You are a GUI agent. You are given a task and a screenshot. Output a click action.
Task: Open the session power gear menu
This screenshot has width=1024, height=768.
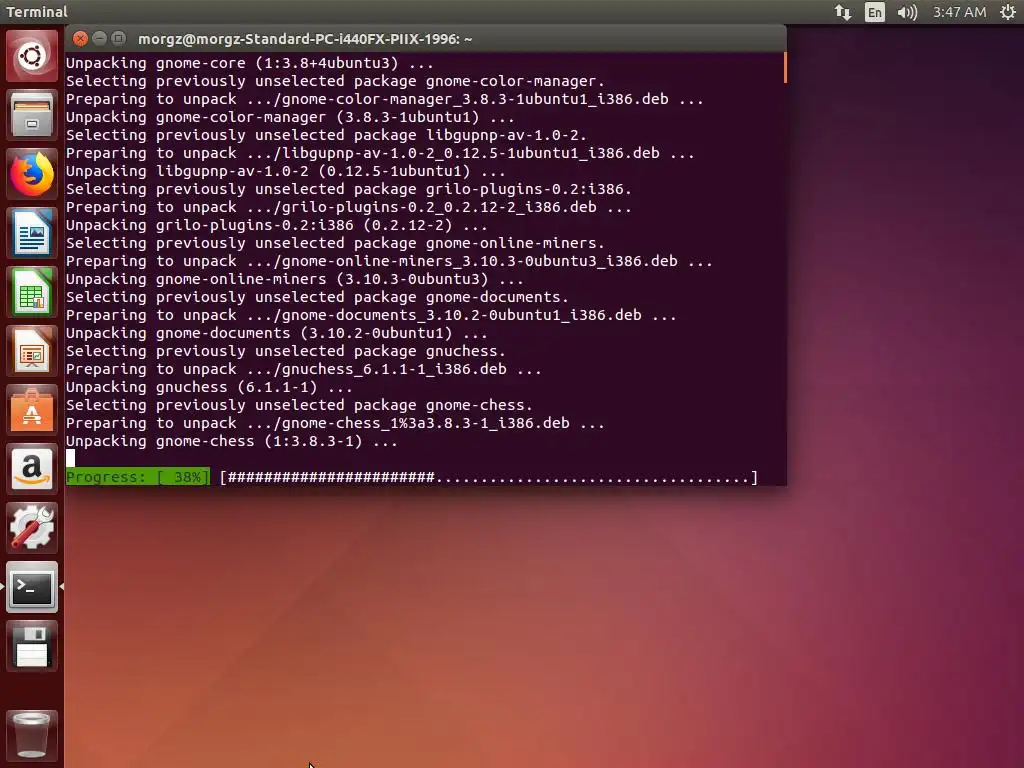[1008, 12]
